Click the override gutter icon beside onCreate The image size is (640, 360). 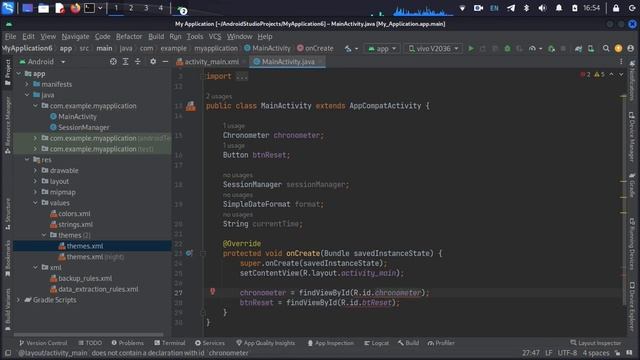point(189,253)
